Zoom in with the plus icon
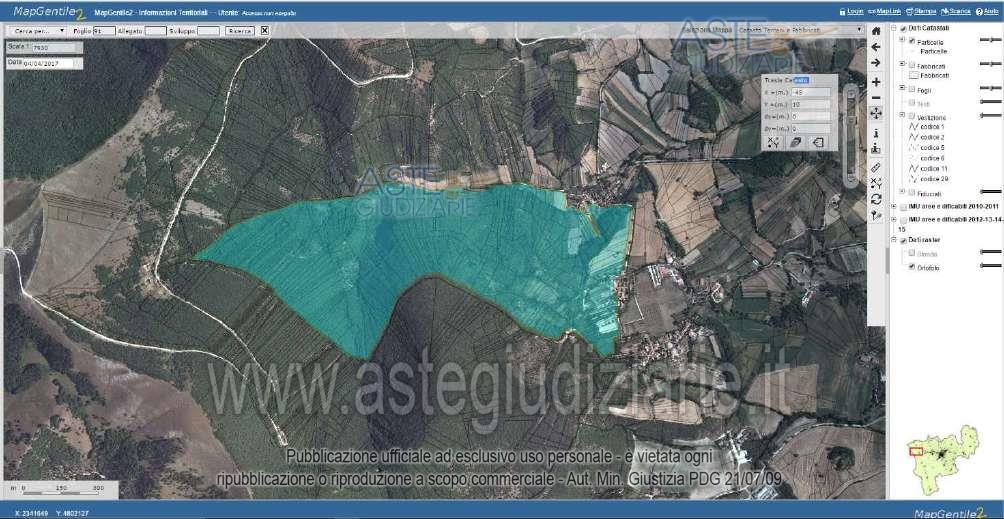Screen dimensions: 1004x519 tap(876, 81)
